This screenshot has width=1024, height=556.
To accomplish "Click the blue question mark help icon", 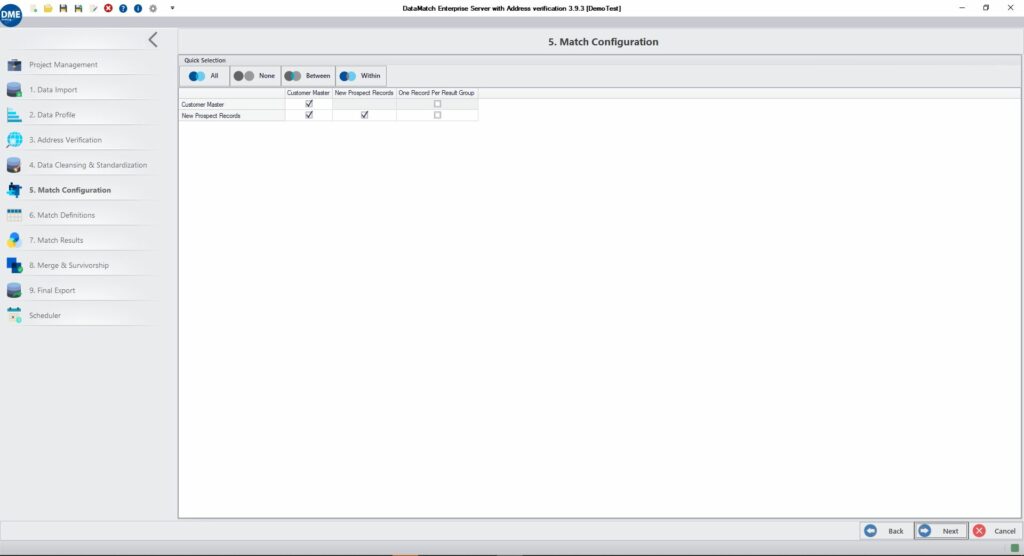I will pyautogui.click(x=123, y=8).
